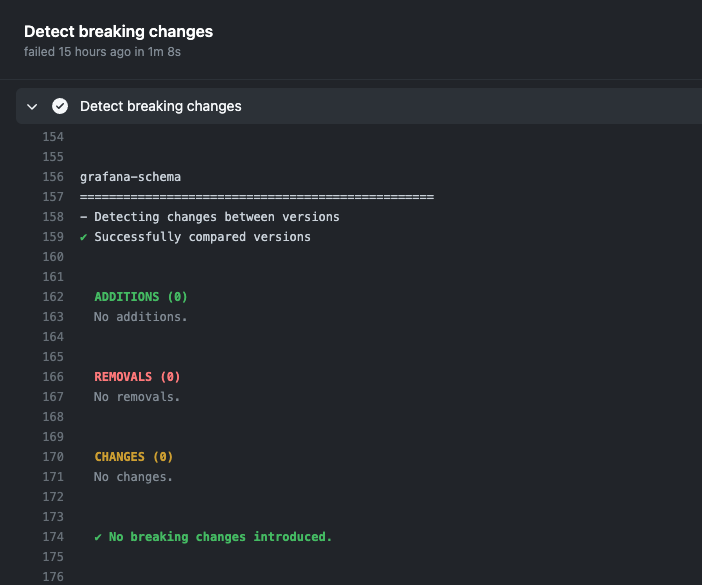Image resolution: width=702 pixels, height=585 pixels.
Task: Click the green ADDITIONS (0) heading
Action: pos(141,297)
